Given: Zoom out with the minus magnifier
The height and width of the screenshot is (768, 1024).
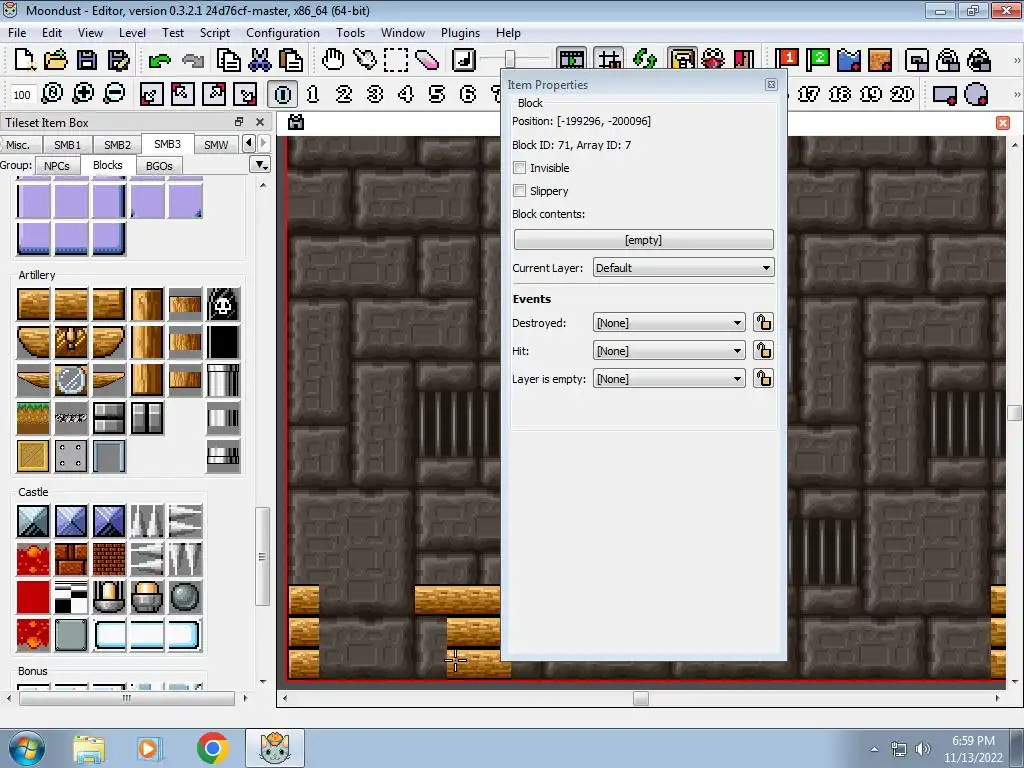Looking at the screenshot, I should click(114, 94).
